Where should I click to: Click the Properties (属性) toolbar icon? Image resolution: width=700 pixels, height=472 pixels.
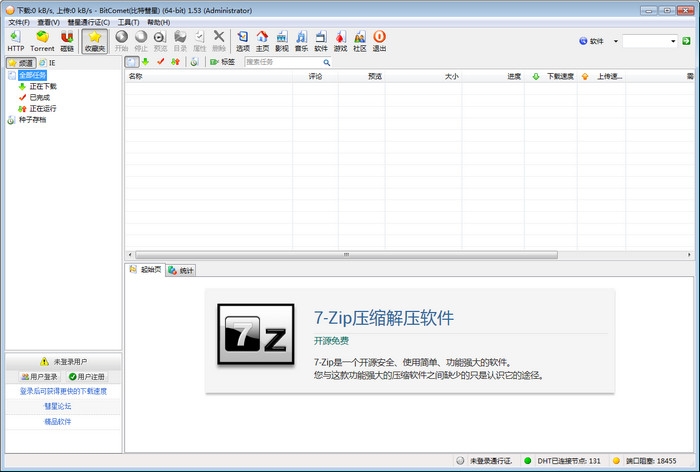pyautogui.click(x=200, y=41)
